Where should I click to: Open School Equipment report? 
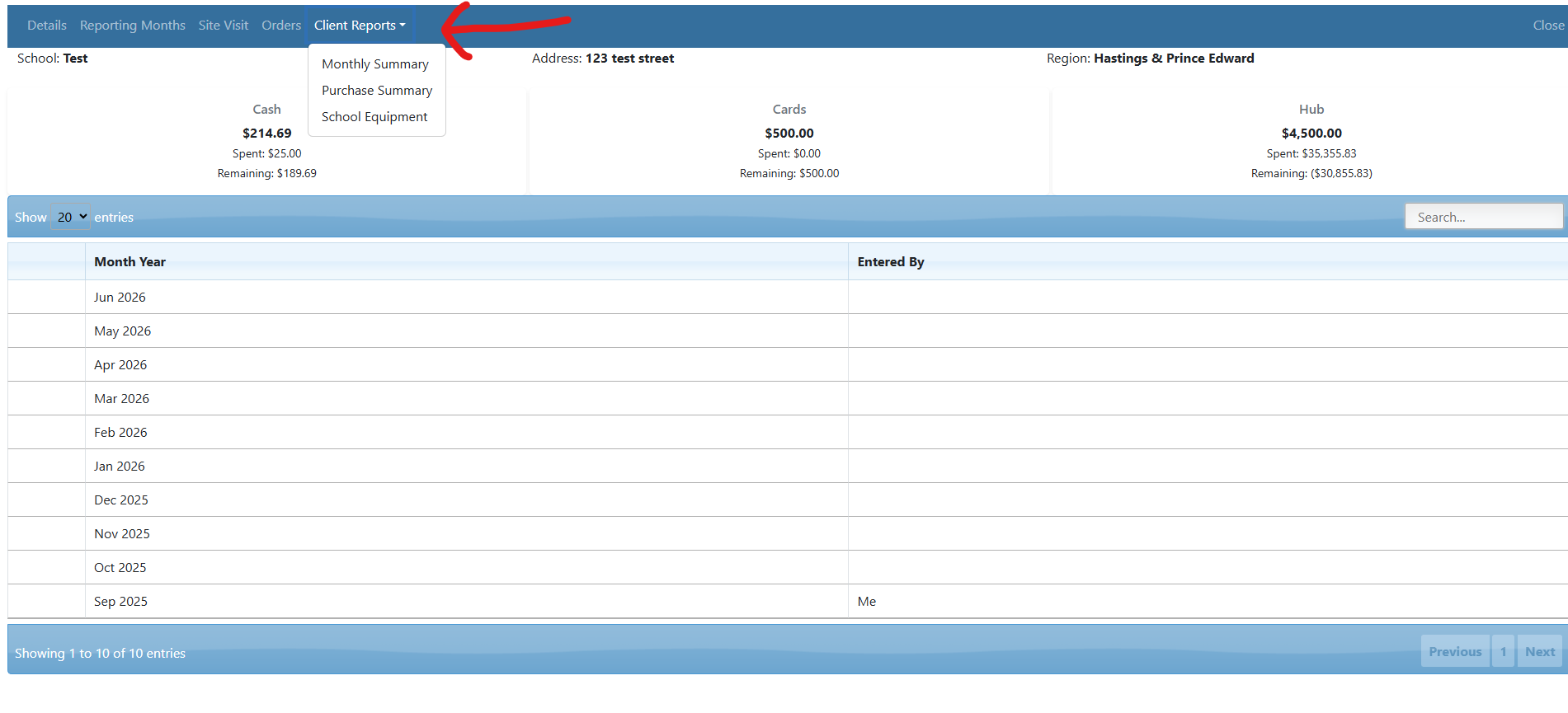click(x=374, y=117)
